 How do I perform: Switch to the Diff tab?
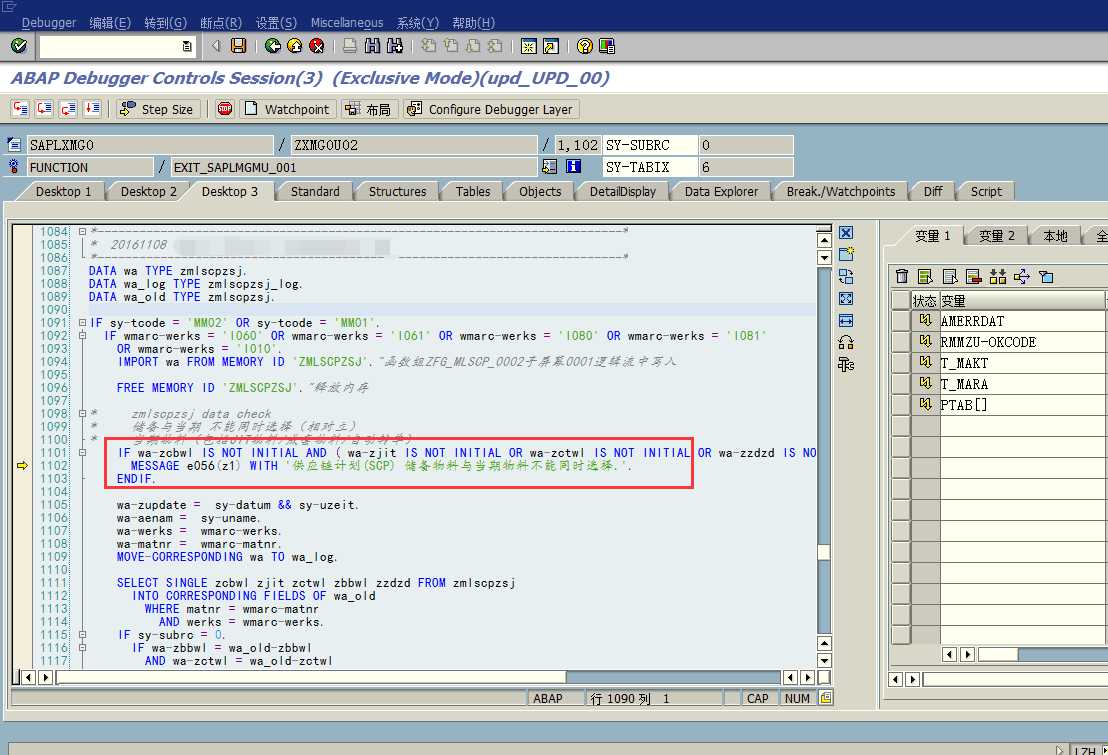click(933, 192)
